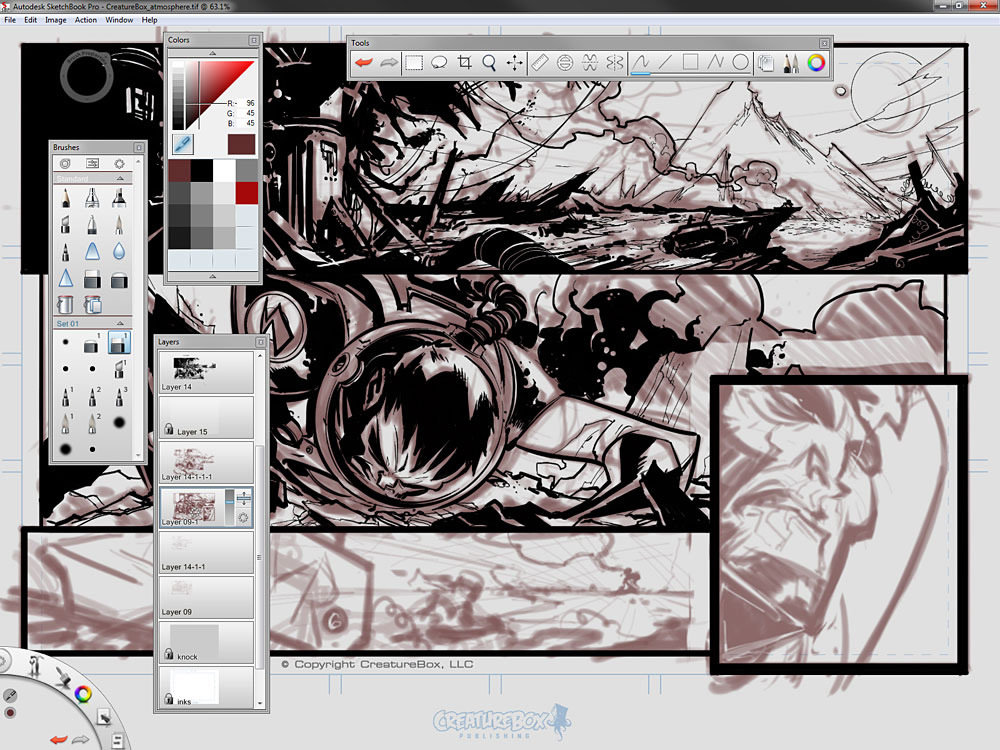Toggle the Ruler tool

(x=540, y=62)
